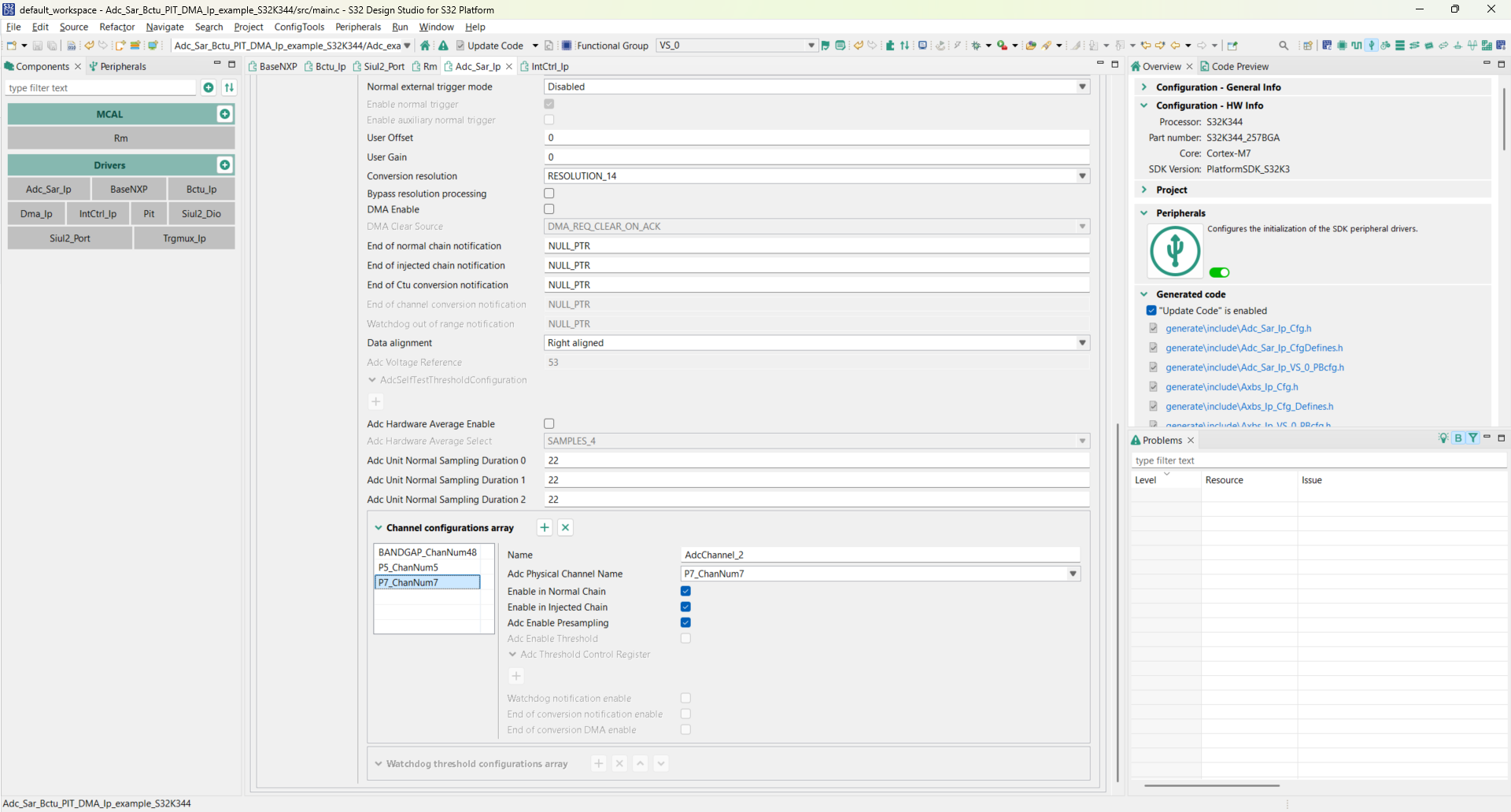The image size is (1511, 812).
Task: Click the lightbulb icon in Problems panel
Action: (x=1443, y=438)
